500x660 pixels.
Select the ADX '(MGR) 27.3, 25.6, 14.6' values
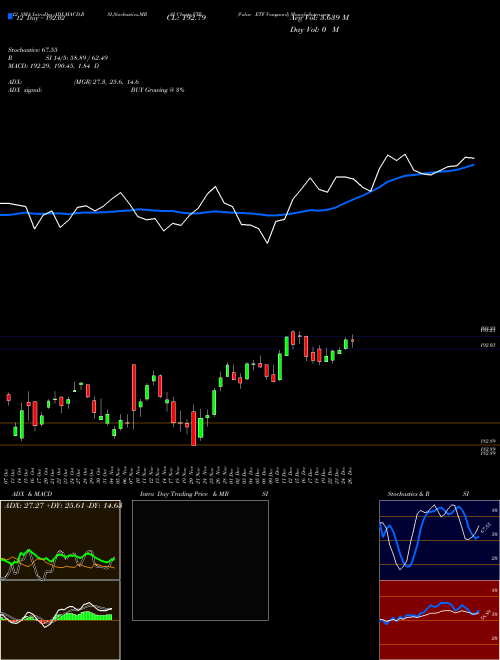pos(106,82)
